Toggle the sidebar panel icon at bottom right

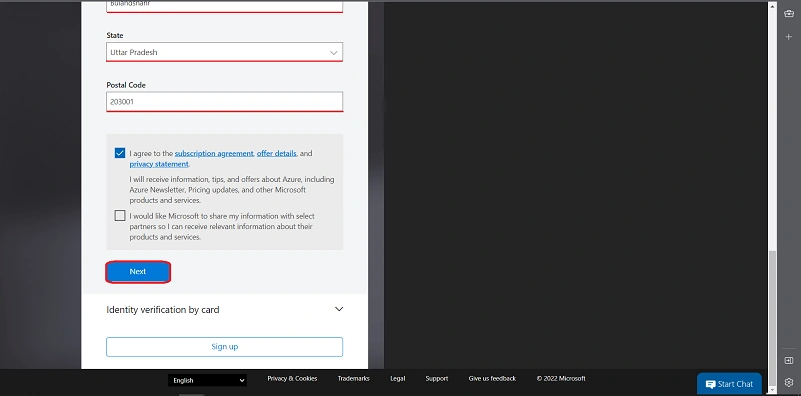coord(788,360)
